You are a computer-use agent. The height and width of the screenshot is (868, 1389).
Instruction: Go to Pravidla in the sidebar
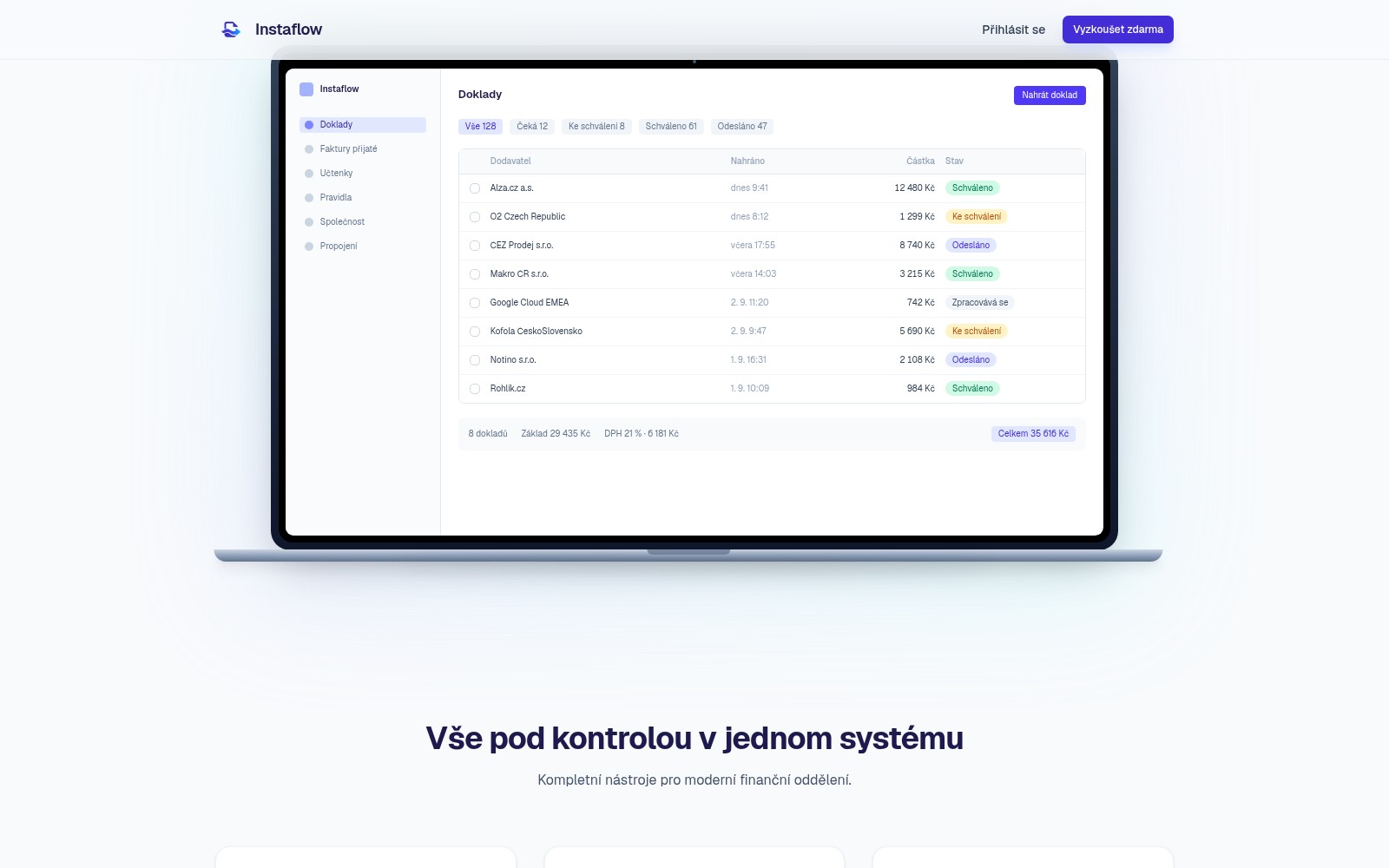pos(363,198)
